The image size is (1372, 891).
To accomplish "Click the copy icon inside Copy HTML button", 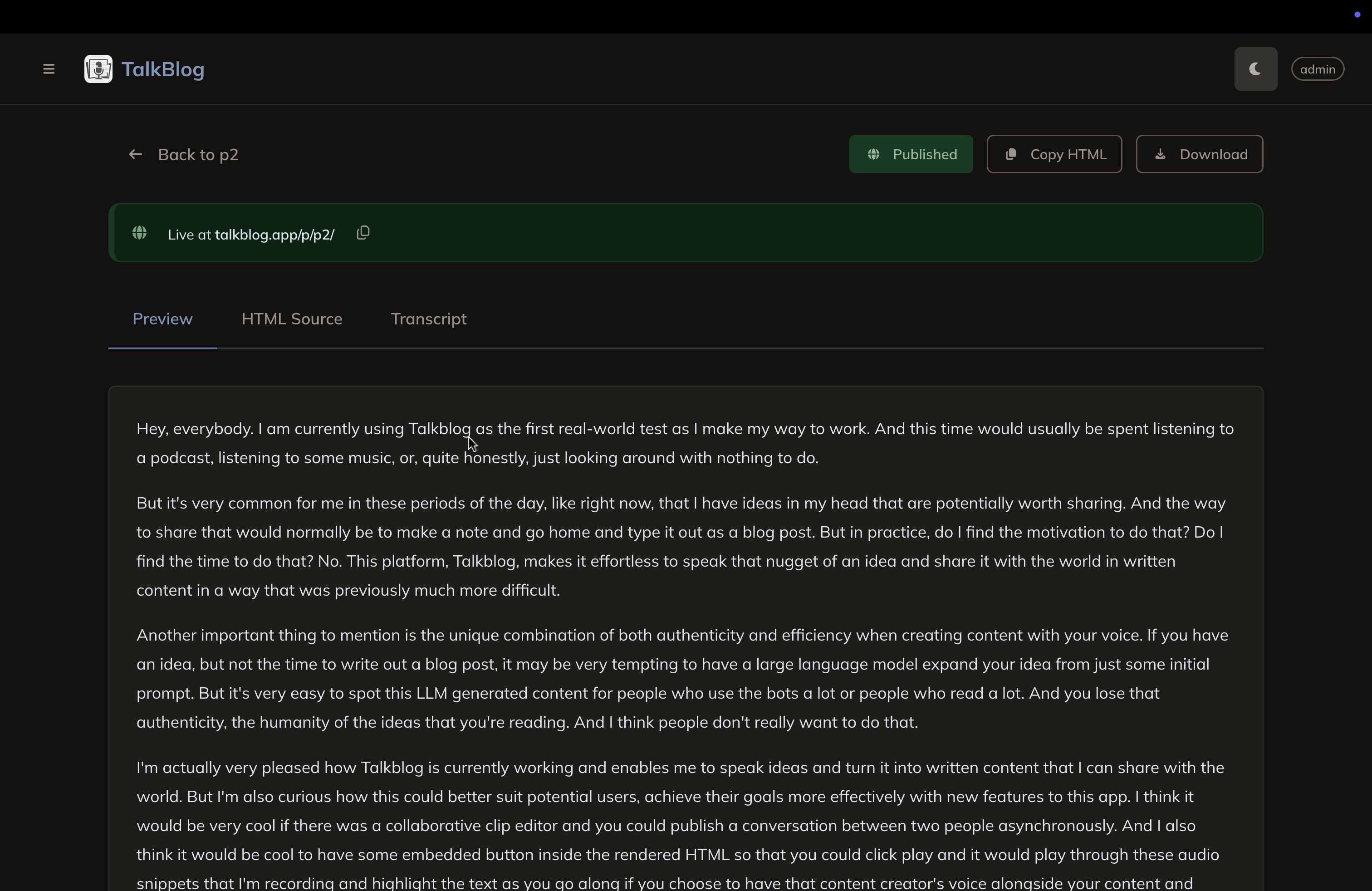I will [x=1010, y=154].
